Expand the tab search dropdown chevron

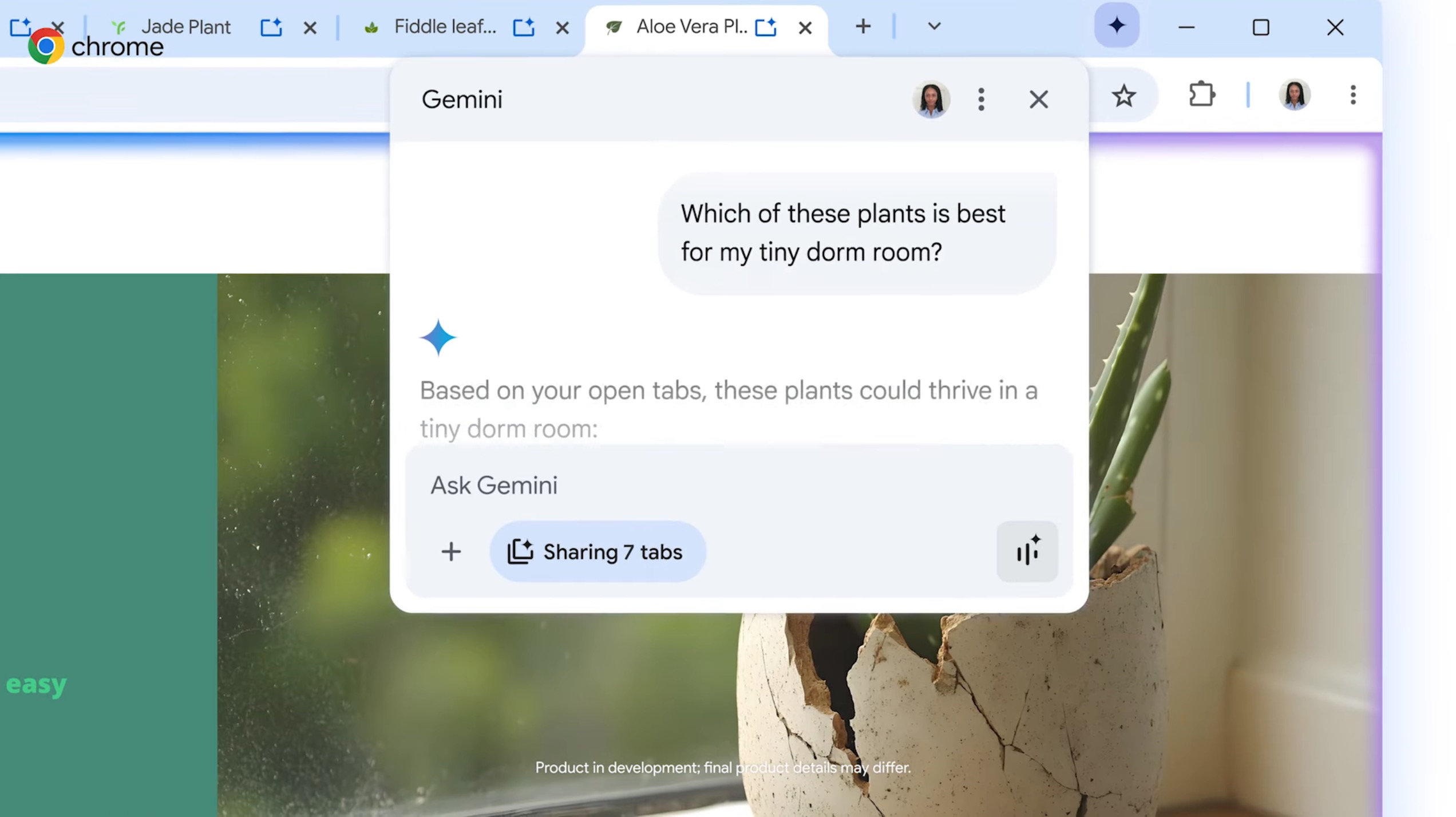click(x=934, y=26)
